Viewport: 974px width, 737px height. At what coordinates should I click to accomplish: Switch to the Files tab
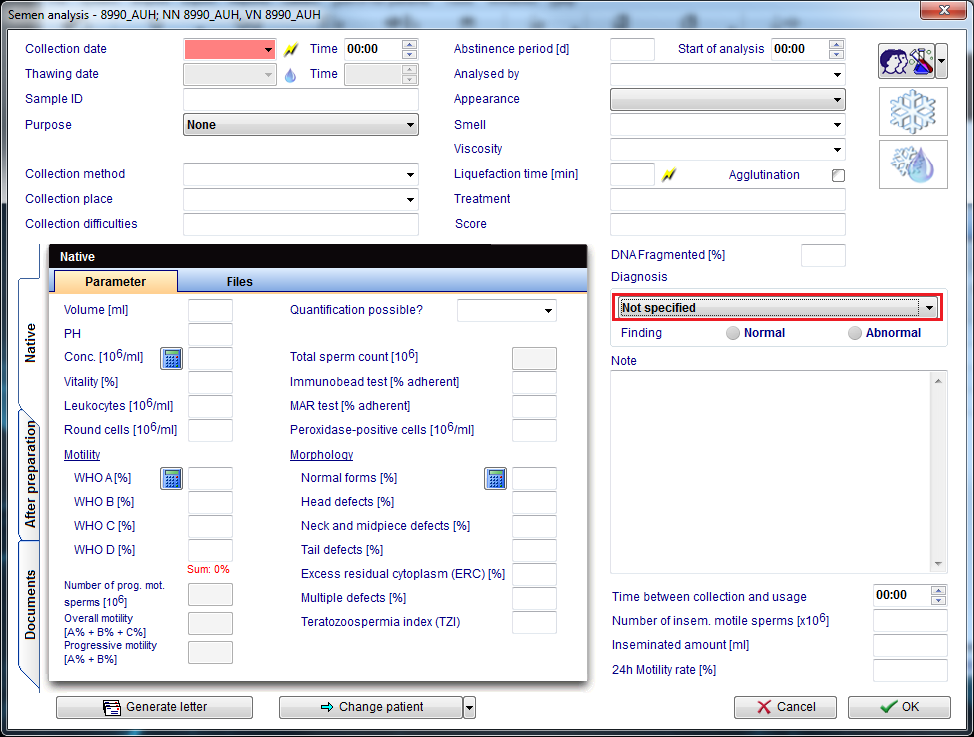(239, 282)
